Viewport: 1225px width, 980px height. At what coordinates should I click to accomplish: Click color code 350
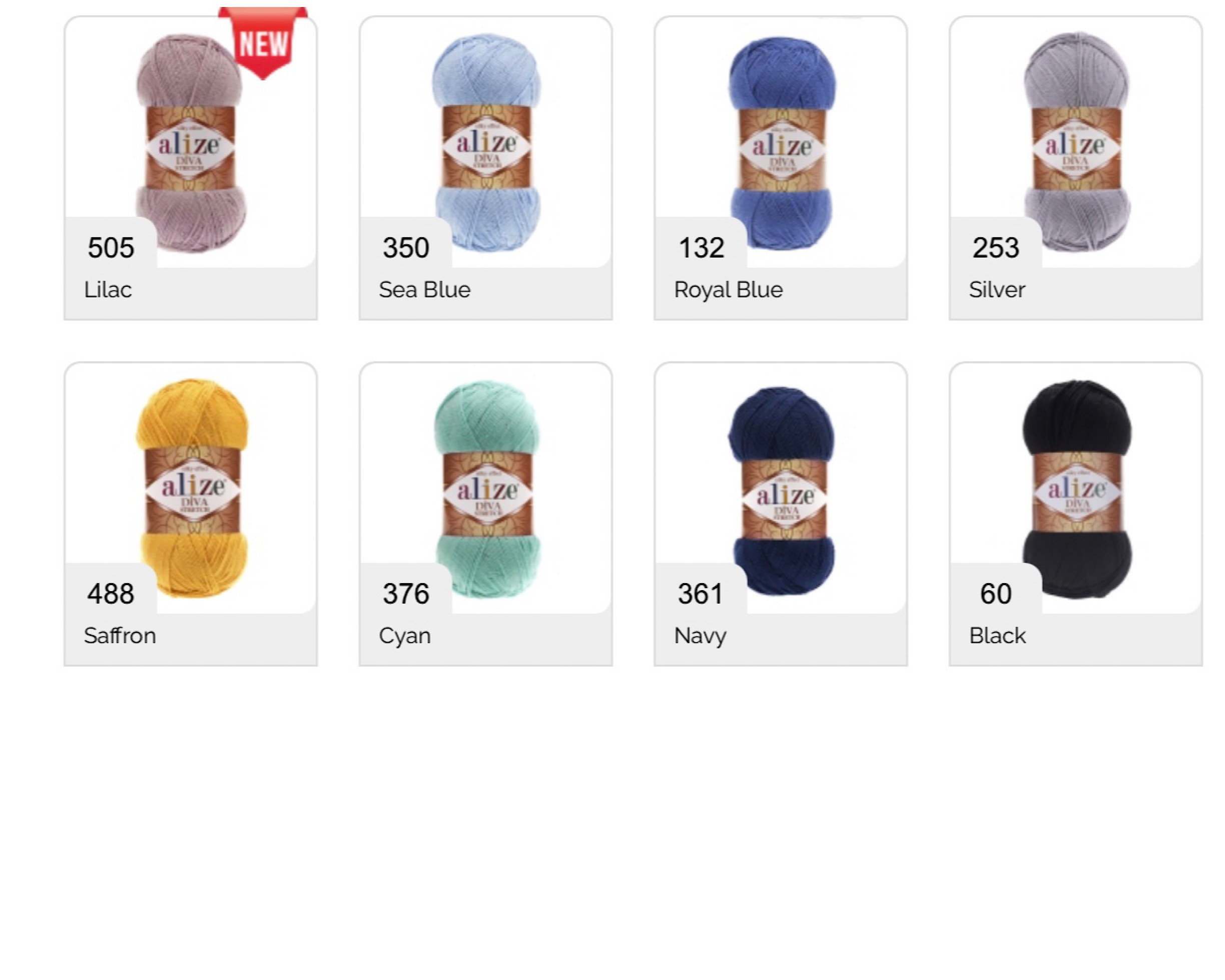406,248
